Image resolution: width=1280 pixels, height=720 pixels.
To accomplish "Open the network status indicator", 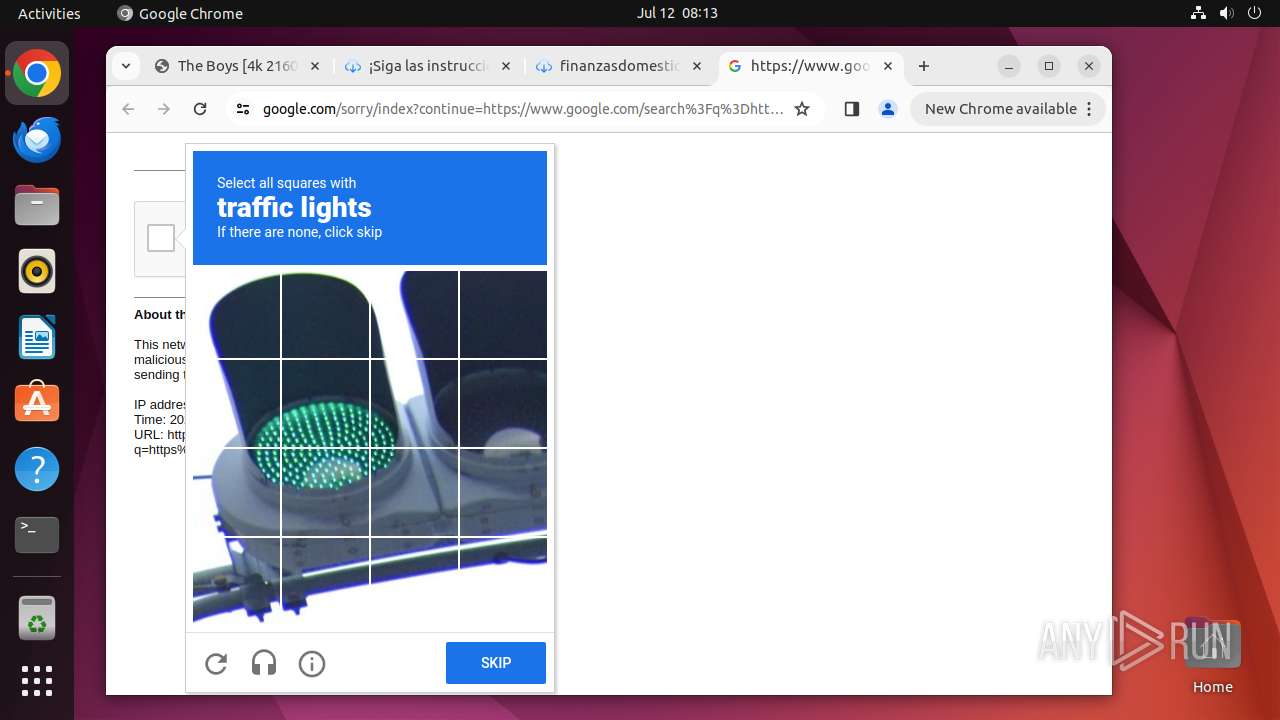I will 1198,13.
